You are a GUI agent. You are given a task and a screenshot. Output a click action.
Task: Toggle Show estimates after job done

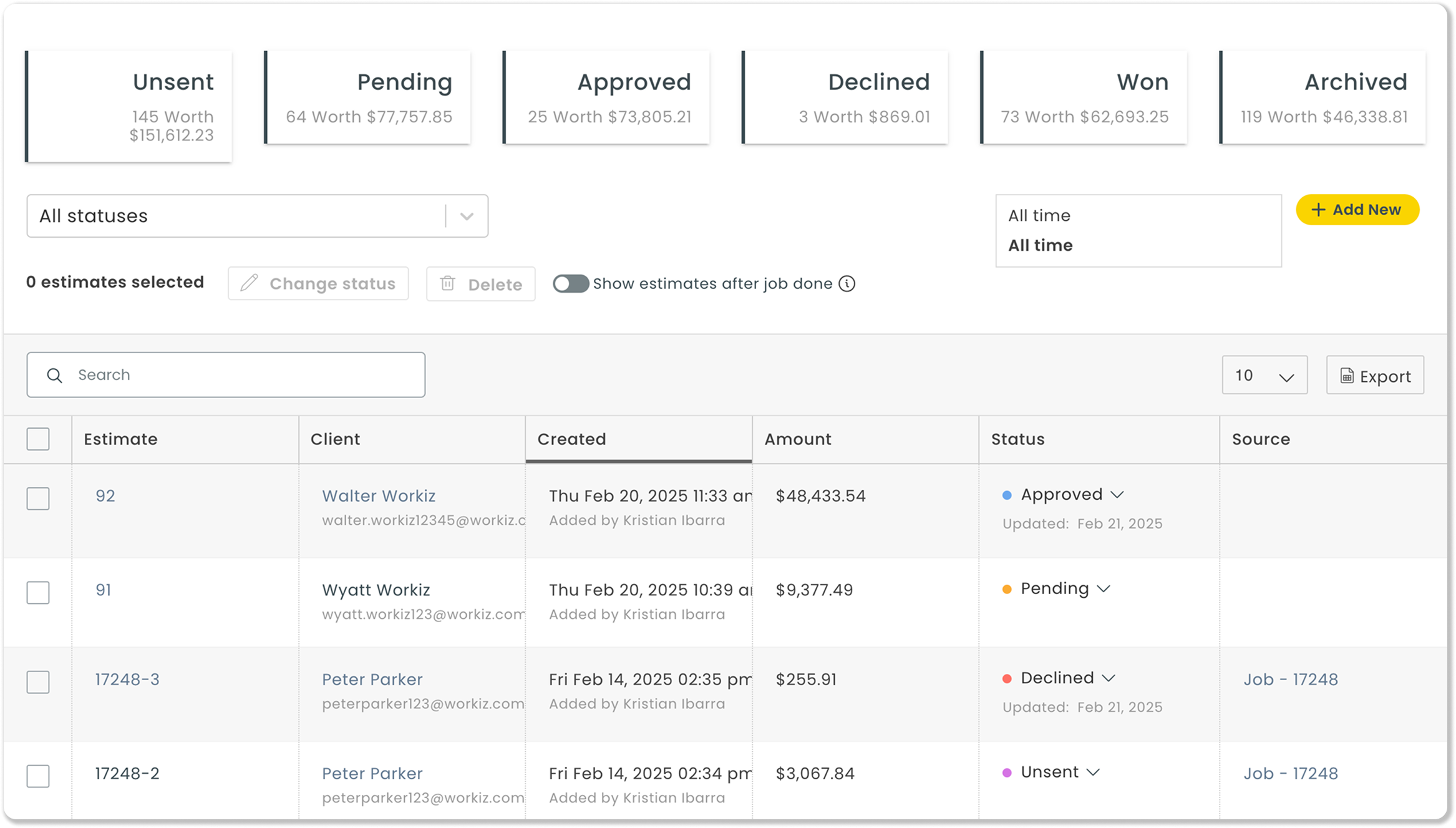tap(570, 284)
